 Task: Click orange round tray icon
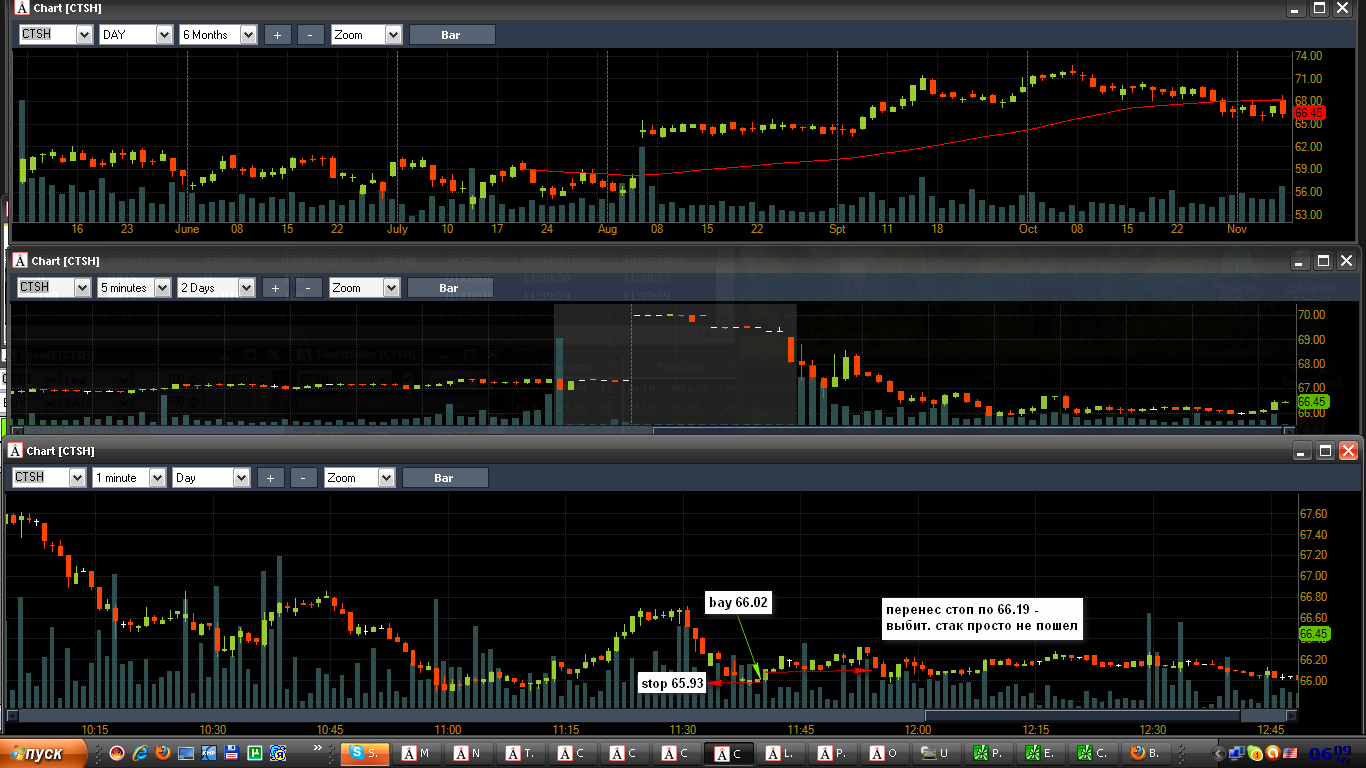(1272, 753)
